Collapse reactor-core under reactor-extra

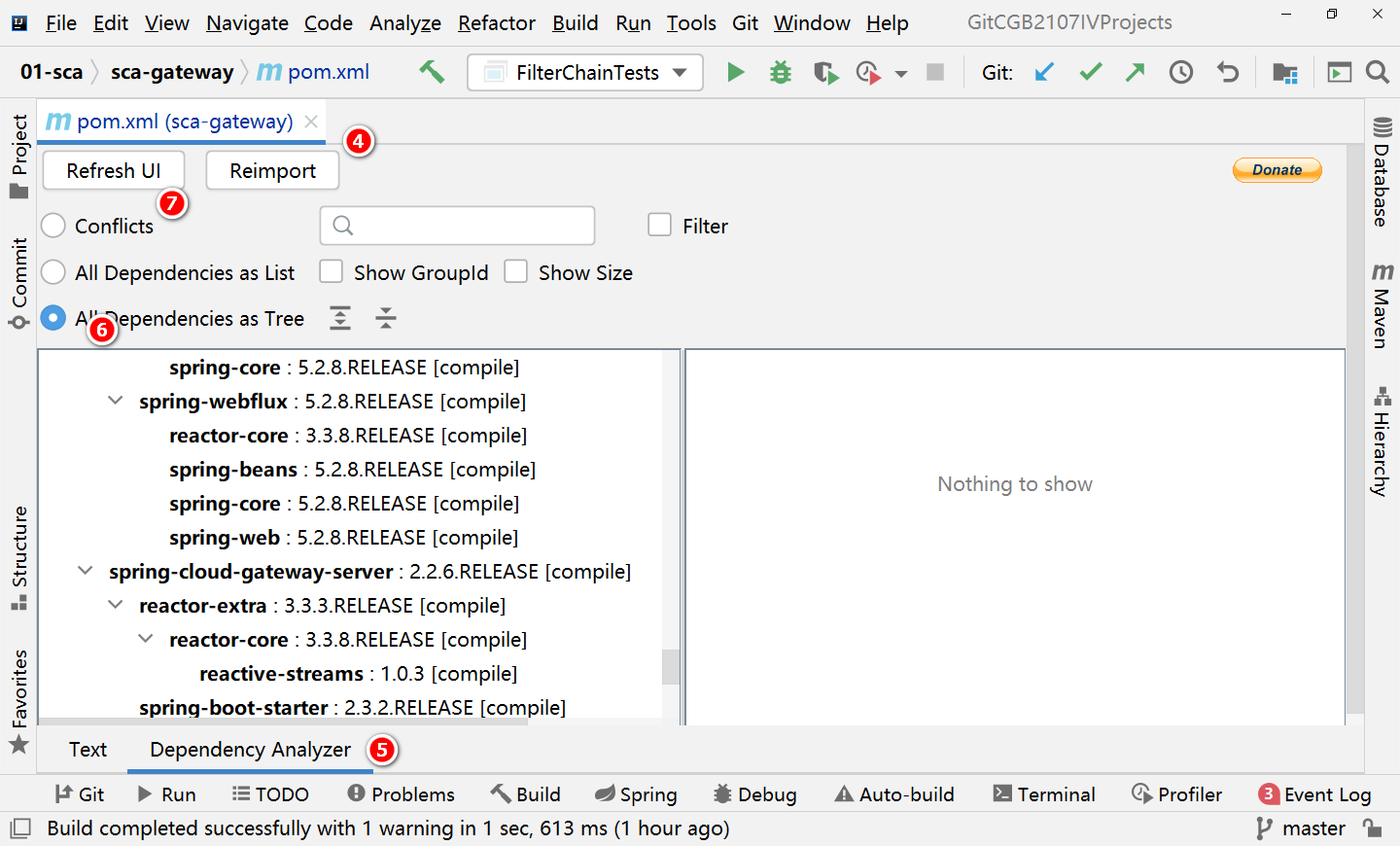(x=146, y=639)
